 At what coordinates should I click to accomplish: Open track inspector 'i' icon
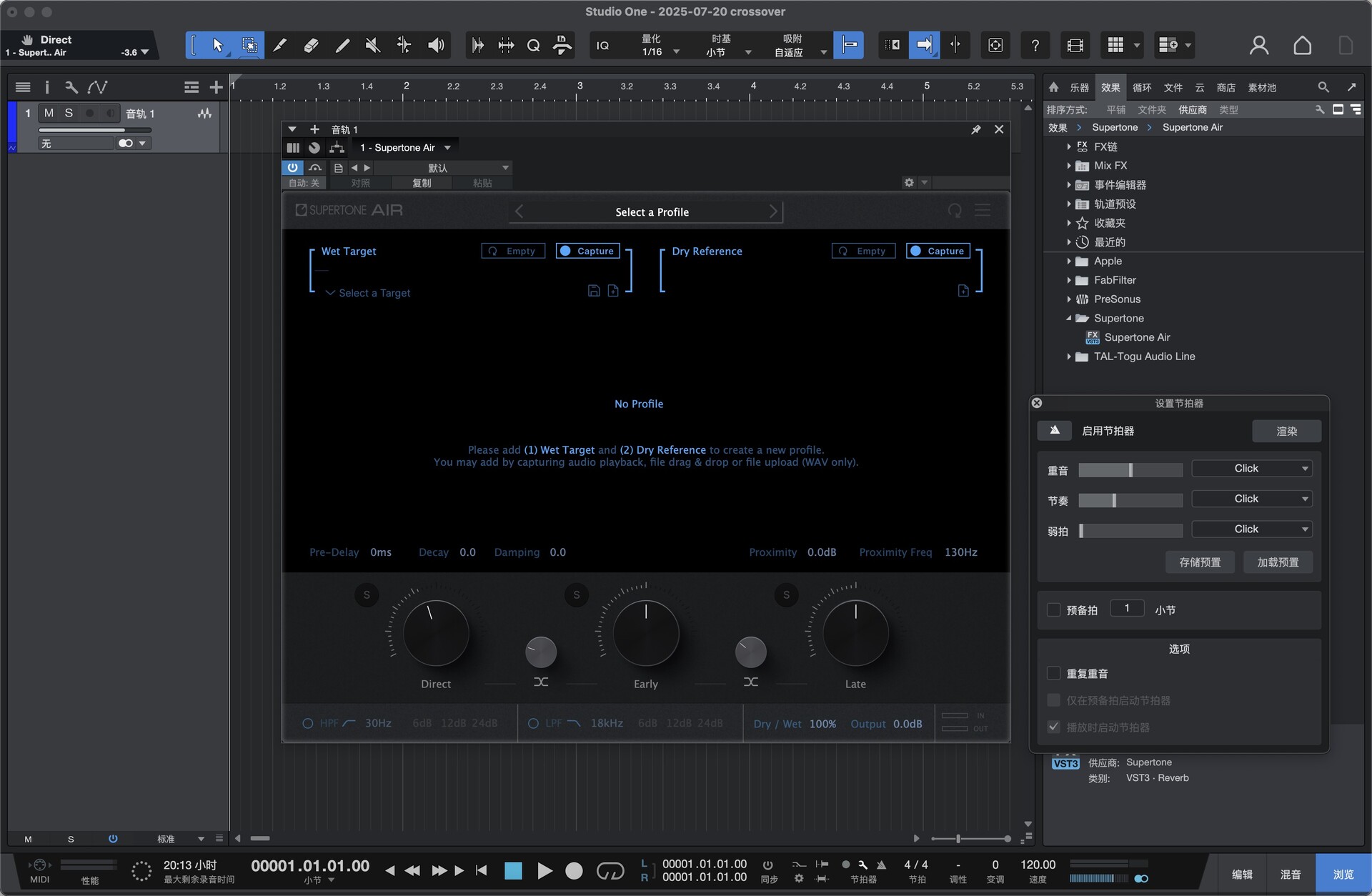[x=47, y=87]
